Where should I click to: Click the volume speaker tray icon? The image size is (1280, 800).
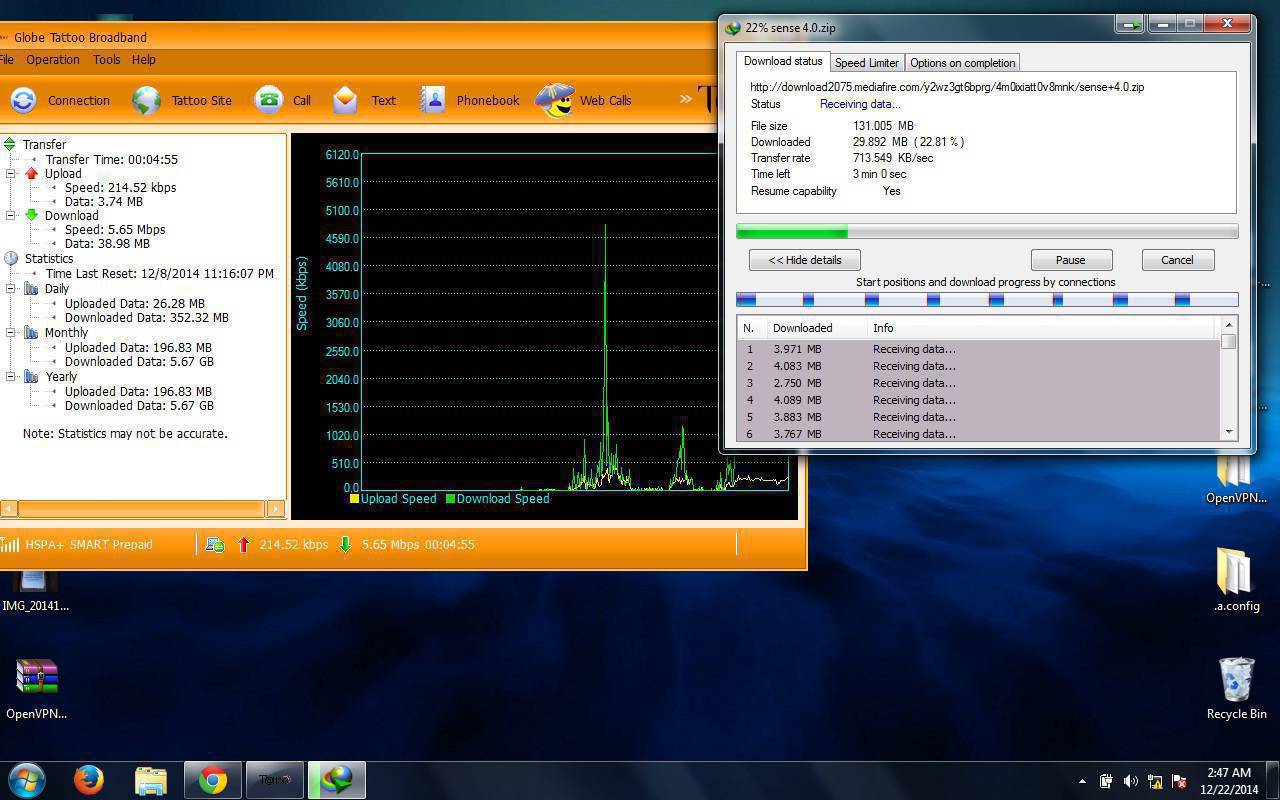pyautogui.click(x=1131, y=781)
